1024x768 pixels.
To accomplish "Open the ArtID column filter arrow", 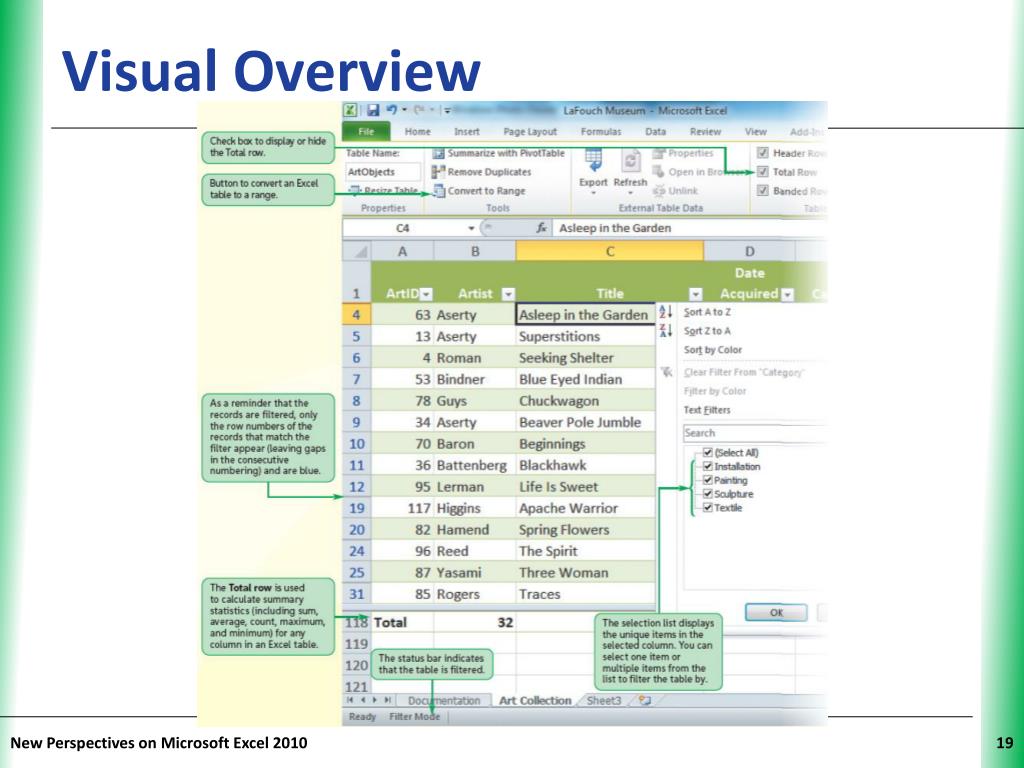I will tap(426, 295).
